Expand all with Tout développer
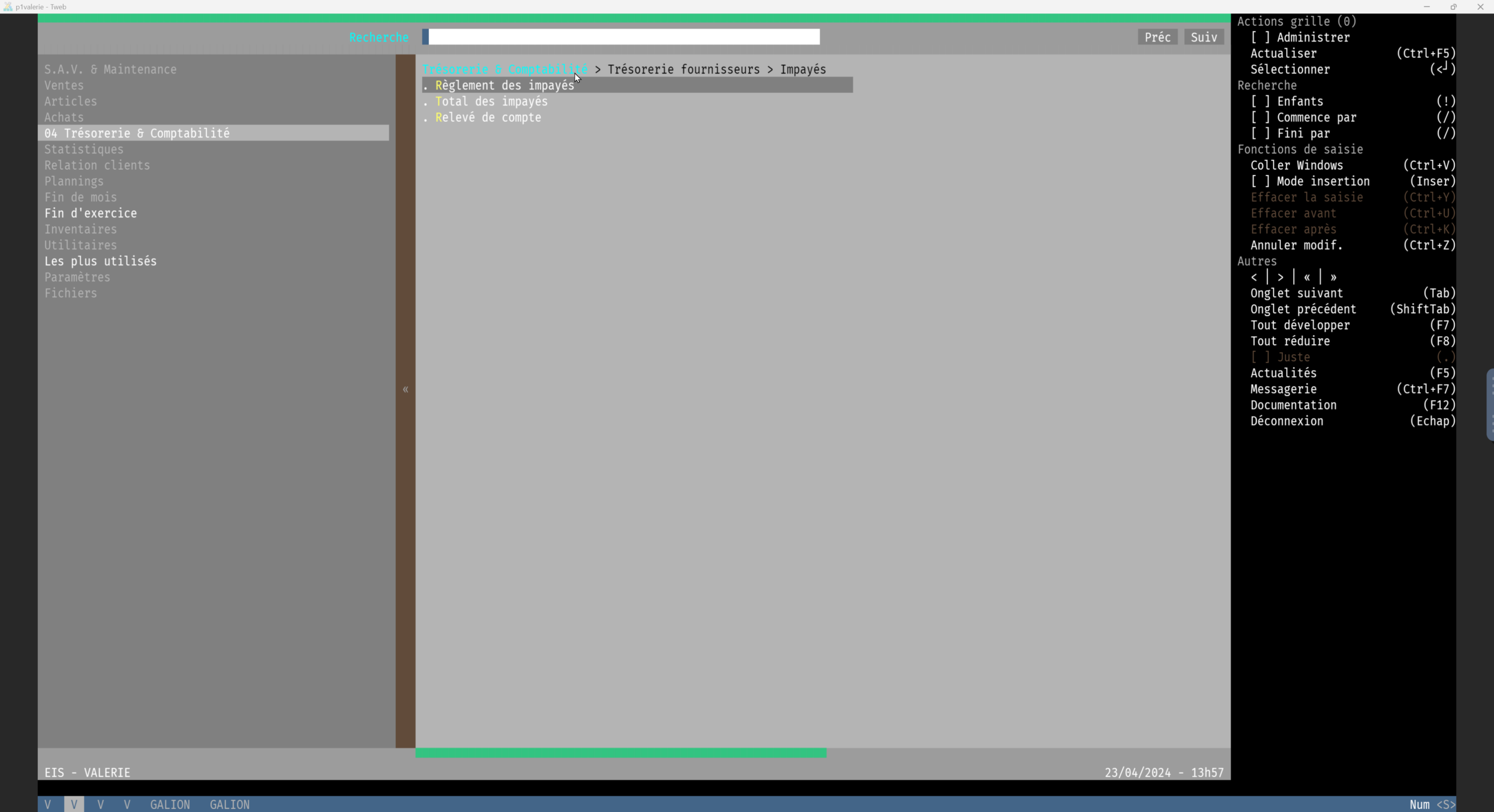 pyautogui.click(x=1300, y=325)
